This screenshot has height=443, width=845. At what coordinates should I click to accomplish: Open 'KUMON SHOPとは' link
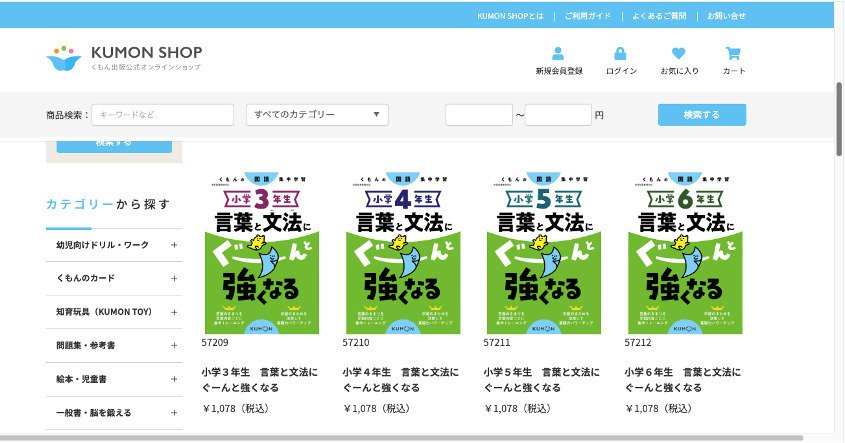click(x=510, y=16)
